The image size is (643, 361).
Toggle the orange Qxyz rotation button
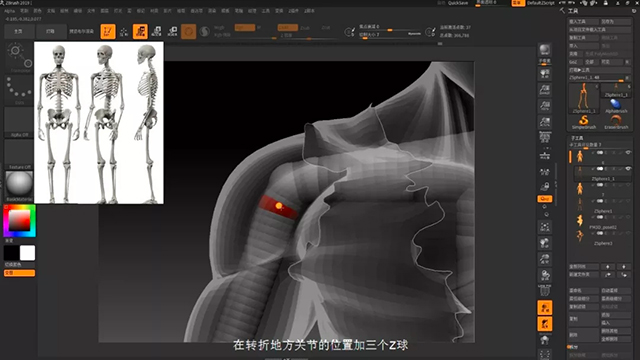point(545,199)
